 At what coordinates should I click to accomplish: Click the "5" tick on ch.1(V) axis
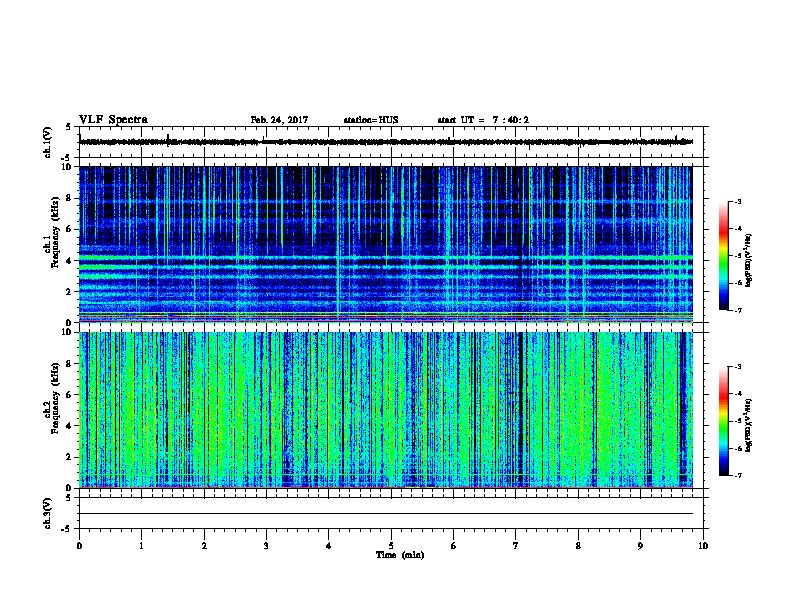[x=69, y=127]
